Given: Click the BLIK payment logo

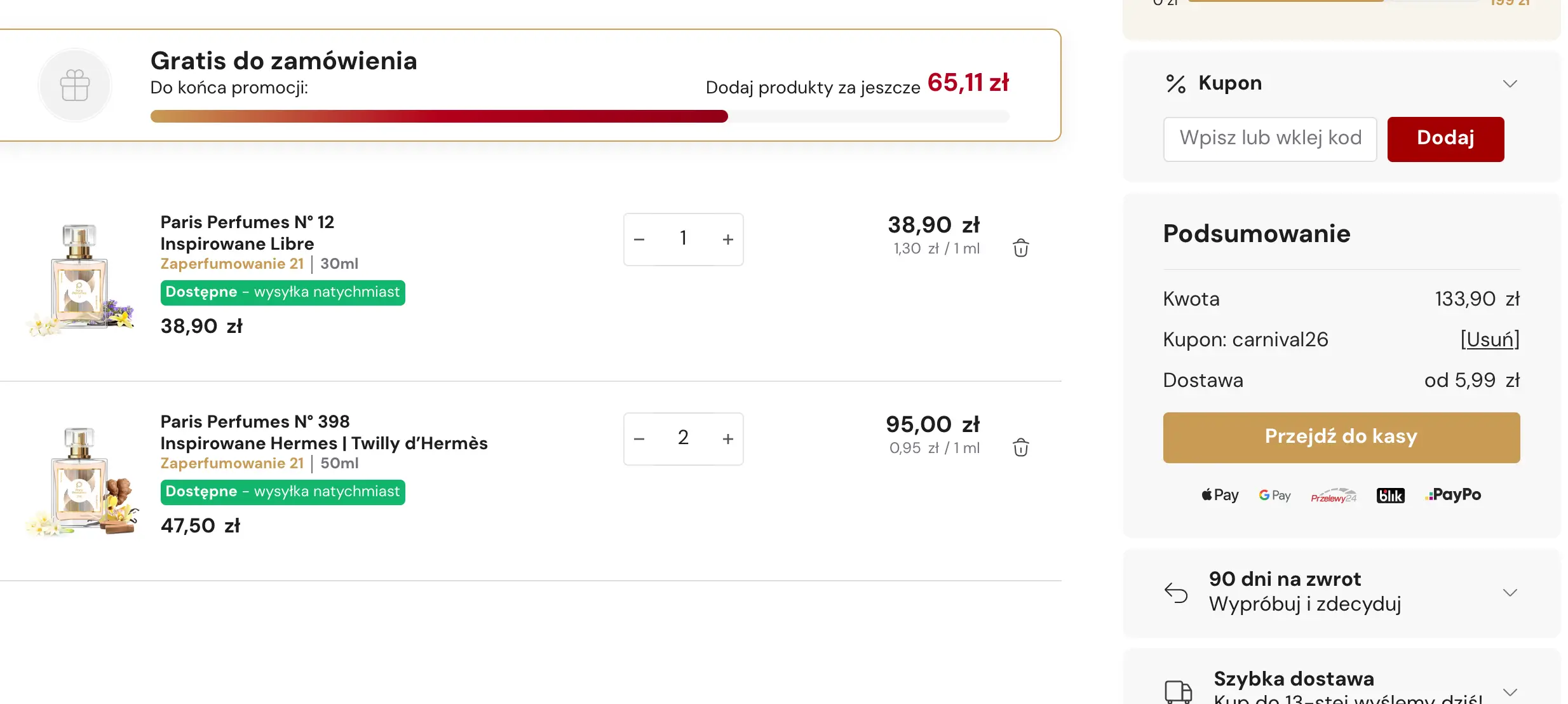Looking at the screenshot, I should coord(1390,496).
